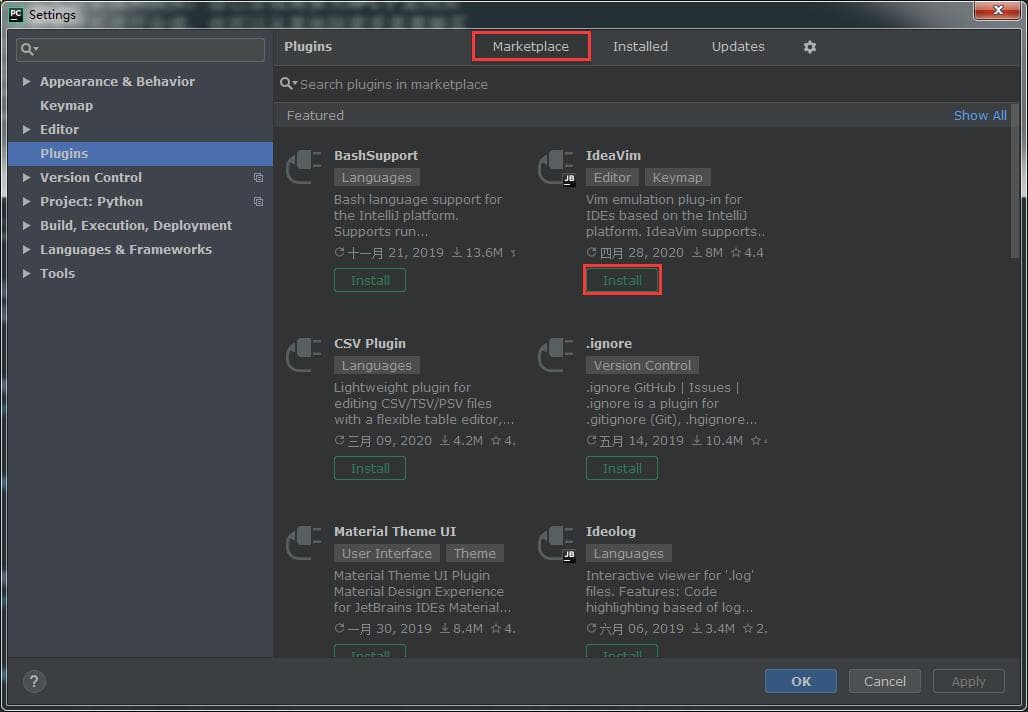1028x712 pixels.
Task: Expand the Version Control arrow
Action: [26, 177]
